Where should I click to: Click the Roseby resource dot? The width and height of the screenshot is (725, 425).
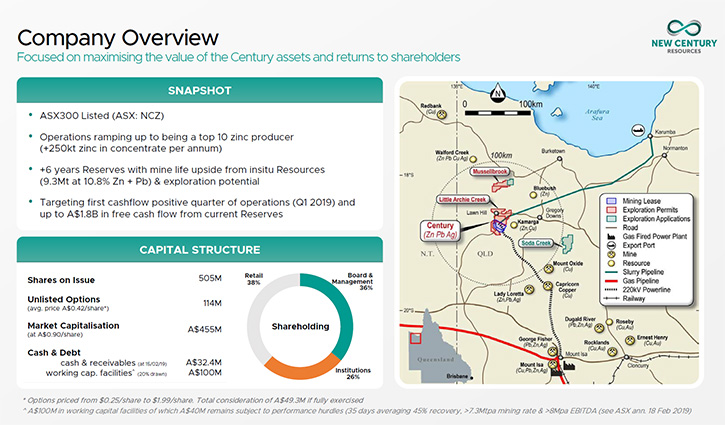[x=609, y=322]
